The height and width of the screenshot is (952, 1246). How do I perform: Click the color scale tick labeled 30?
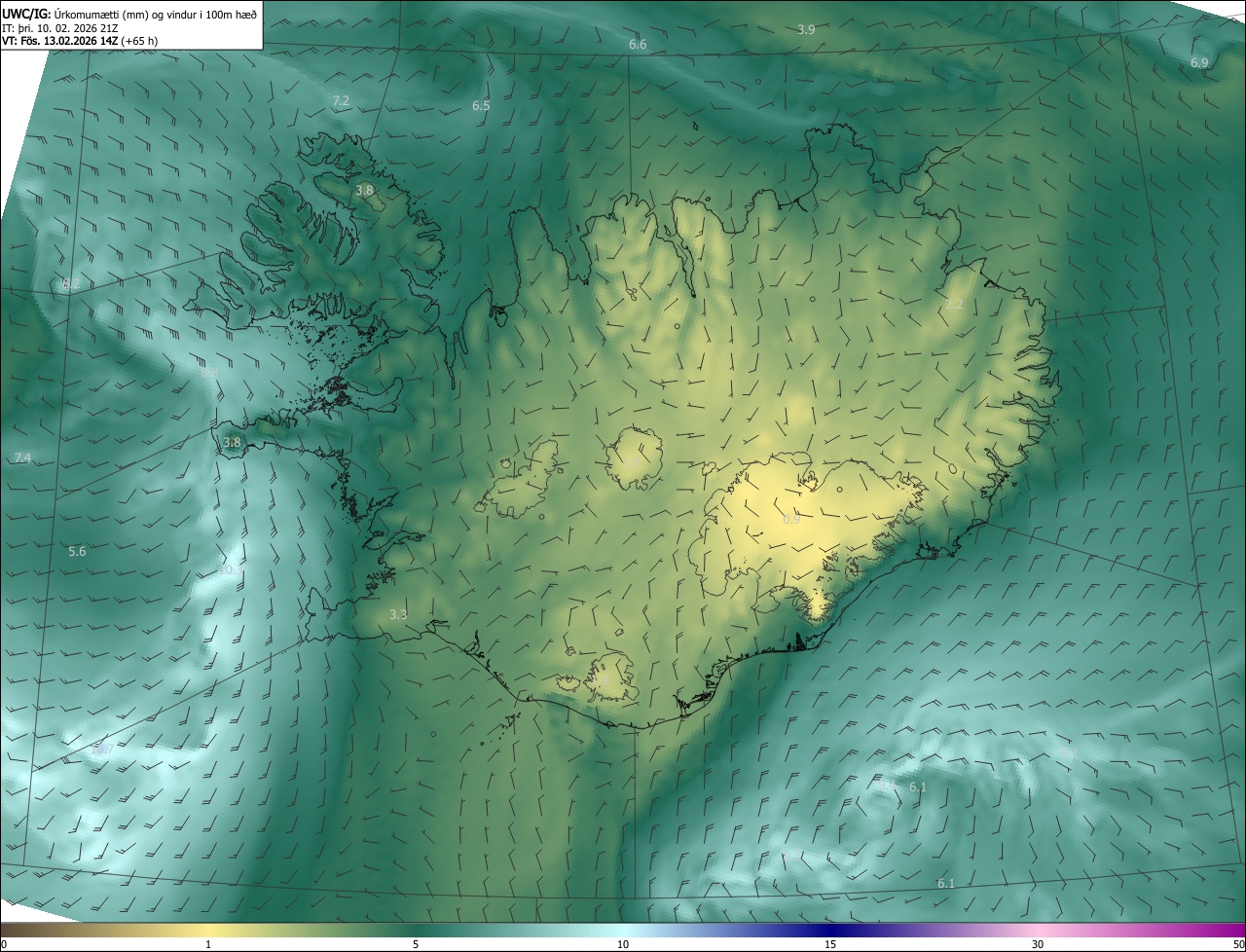coord(1038,944)
